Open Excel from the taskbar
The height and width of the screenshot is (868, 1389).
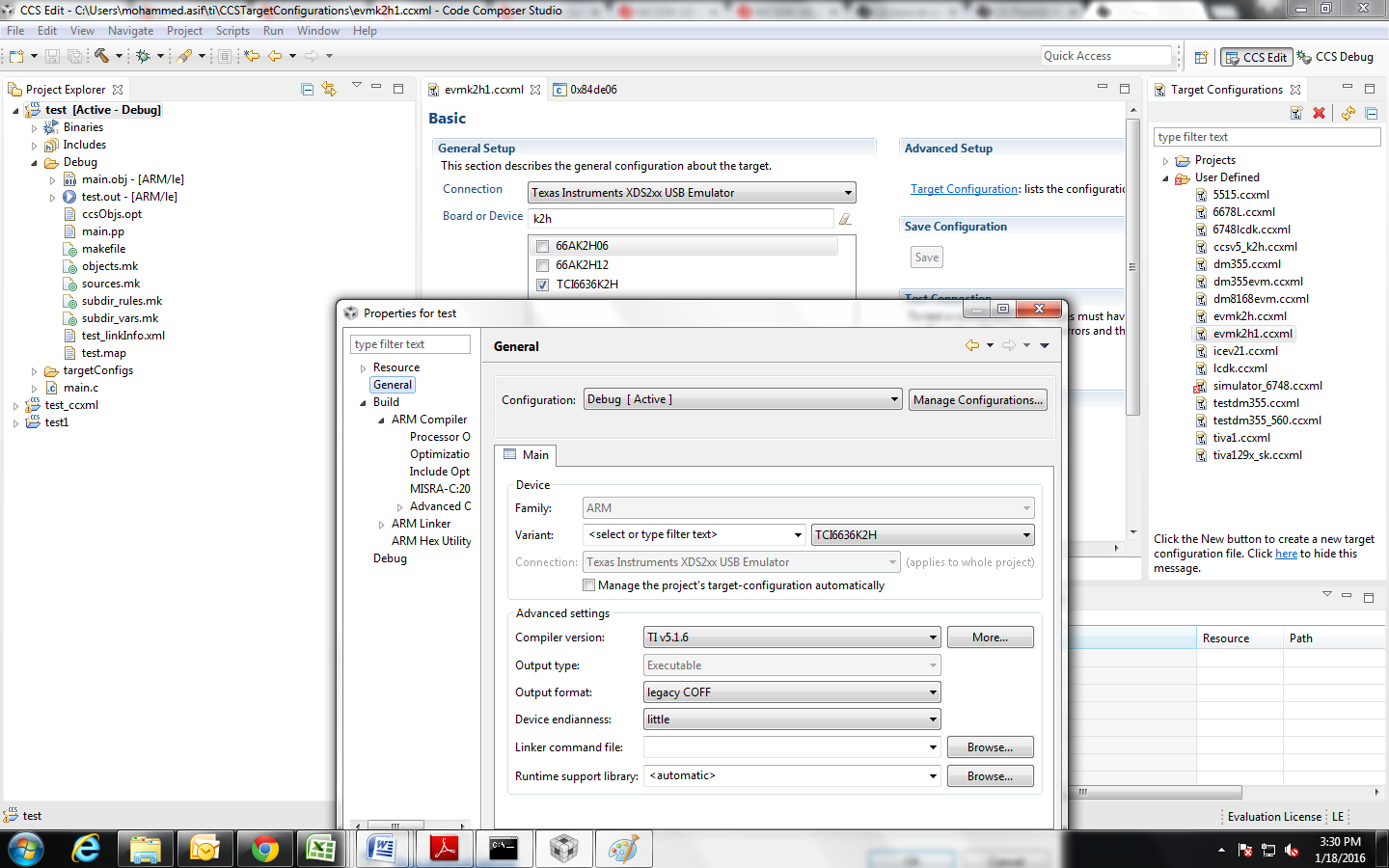coord(320,849)
